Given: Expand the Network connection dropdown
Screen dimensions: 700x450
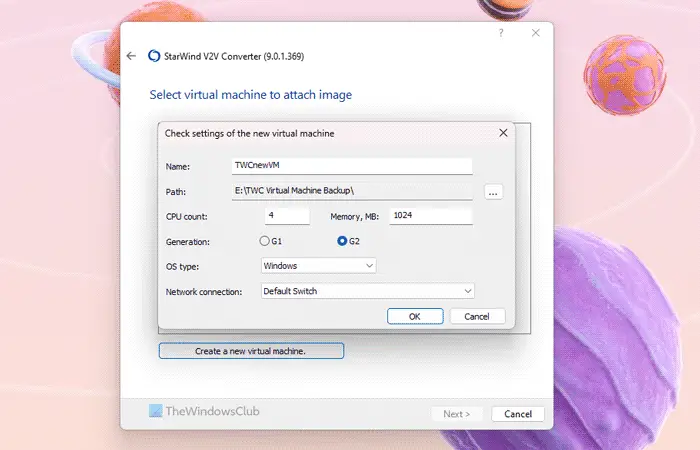Looking at the screenshot, I should (x=367, y=291).
